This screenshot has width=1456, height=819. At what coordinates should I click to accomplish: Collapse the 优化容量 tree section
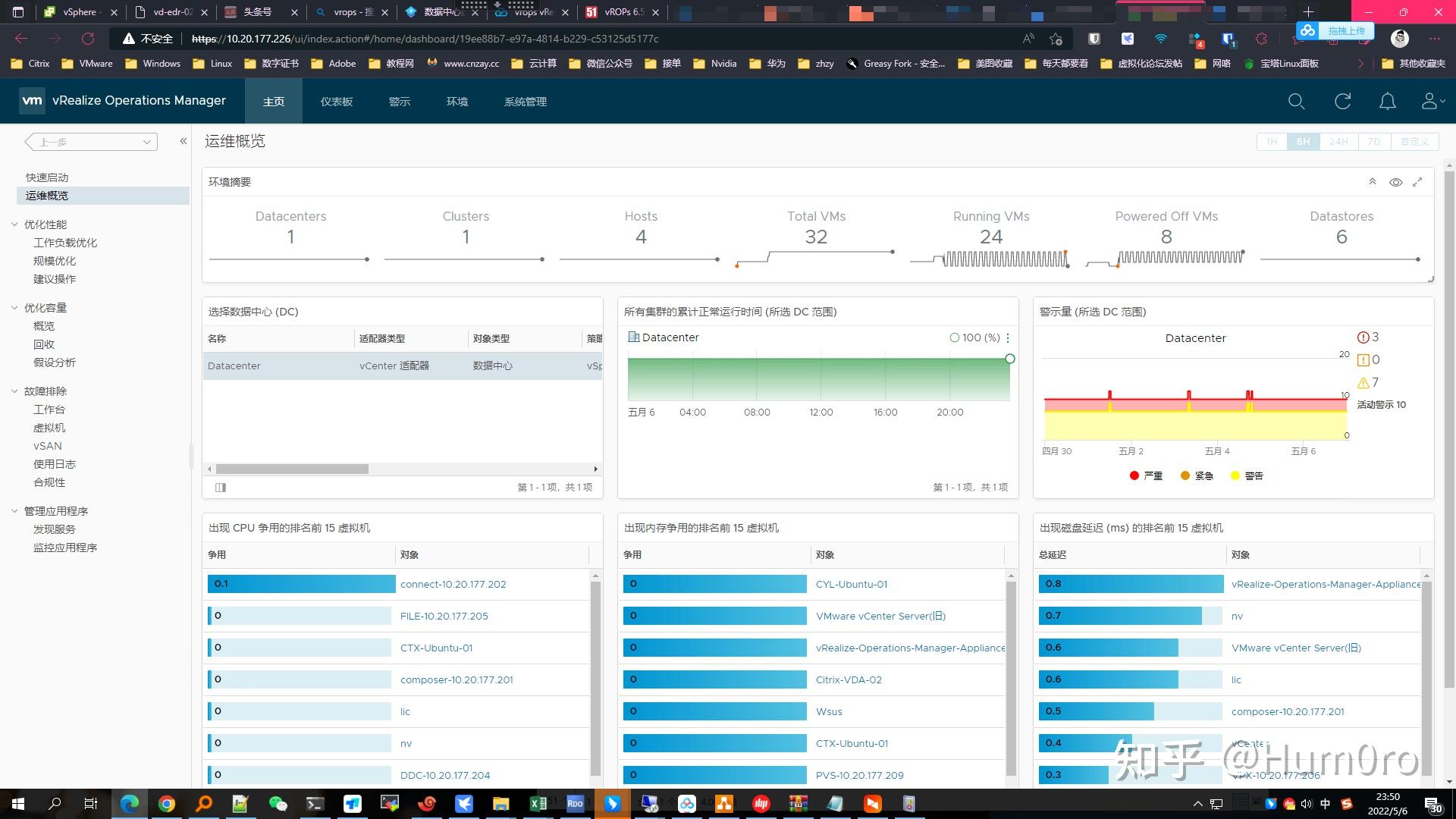pyautogui.click(x=14, y=308)
